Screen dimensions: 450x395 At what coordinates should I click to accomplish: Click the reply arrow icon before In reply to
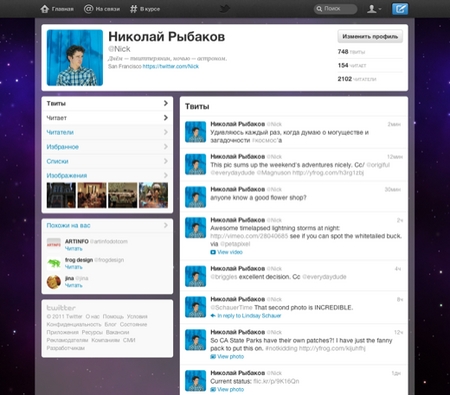[x=213, y=316]
